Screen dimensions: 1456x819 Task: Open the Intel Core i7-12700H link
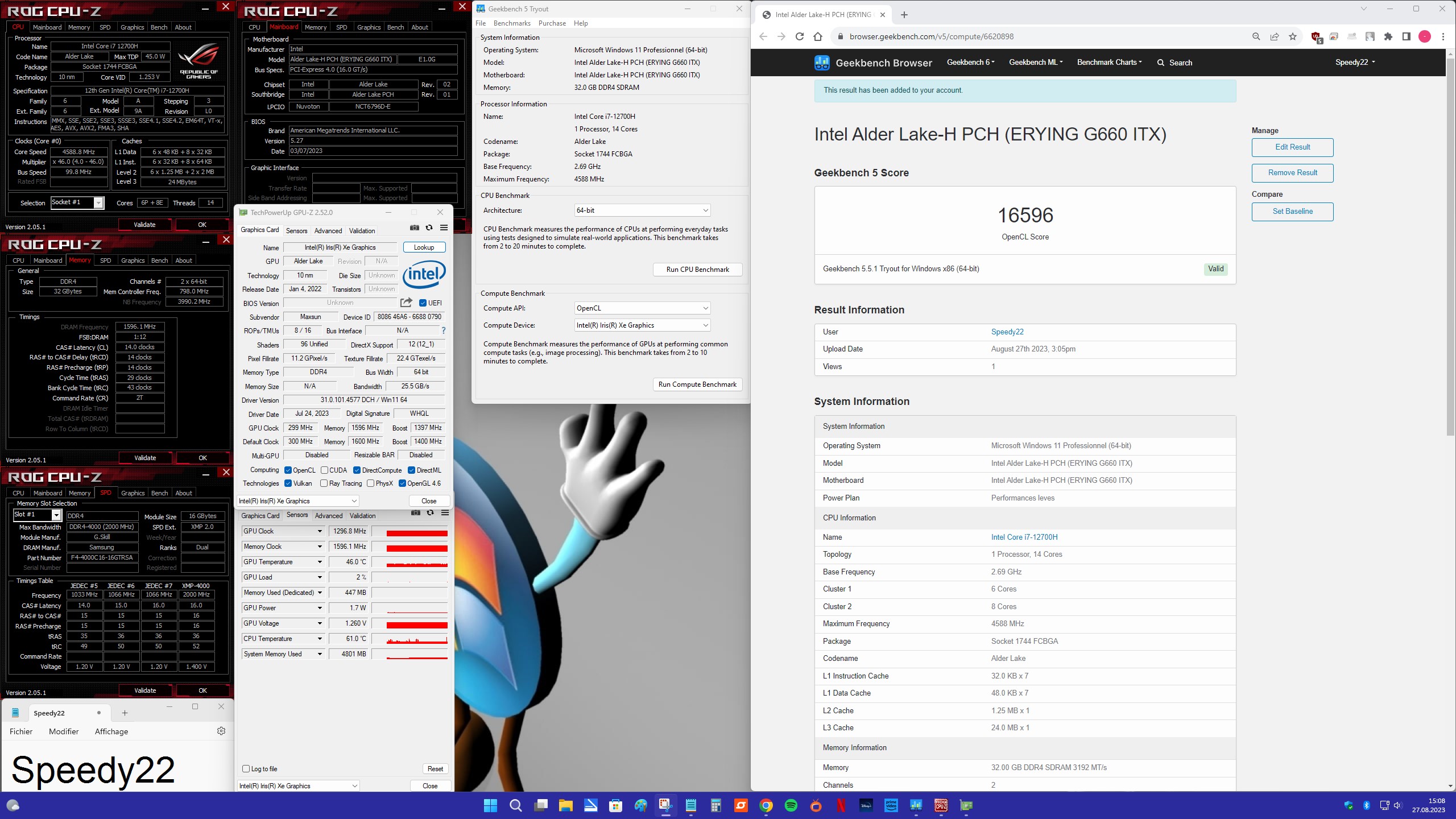[1024, 537]
